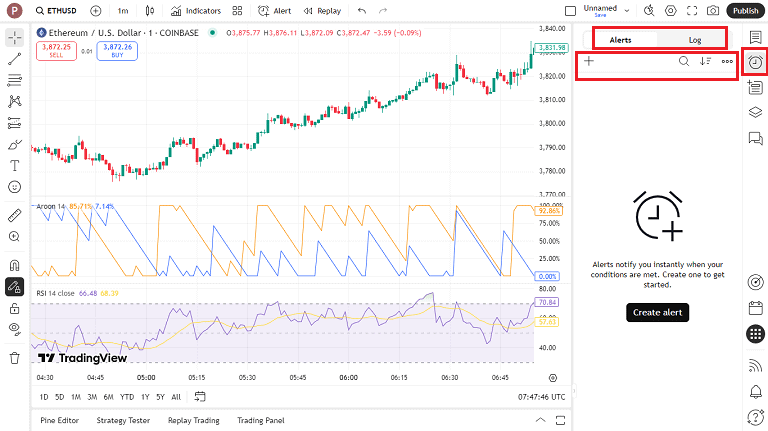
Task: Open the candlestick chart type selector
Action: pos(150,11)
